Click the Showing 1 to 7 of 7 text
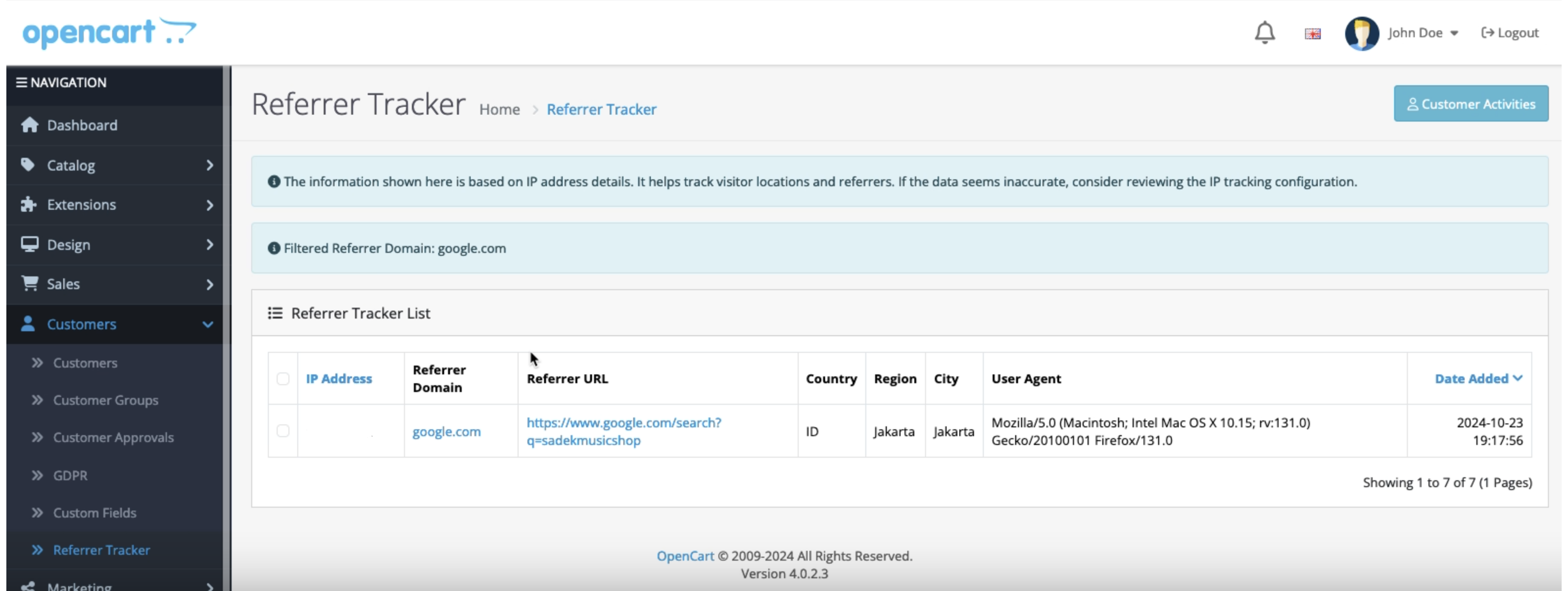 1447,483
